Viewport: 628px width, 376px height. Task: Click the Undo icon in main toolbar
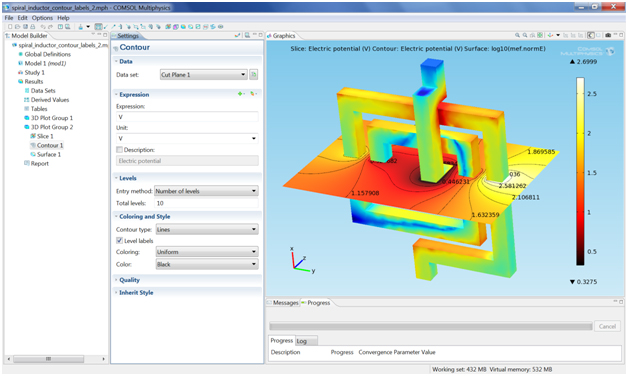pyautogui.click(x=43, y=27)
